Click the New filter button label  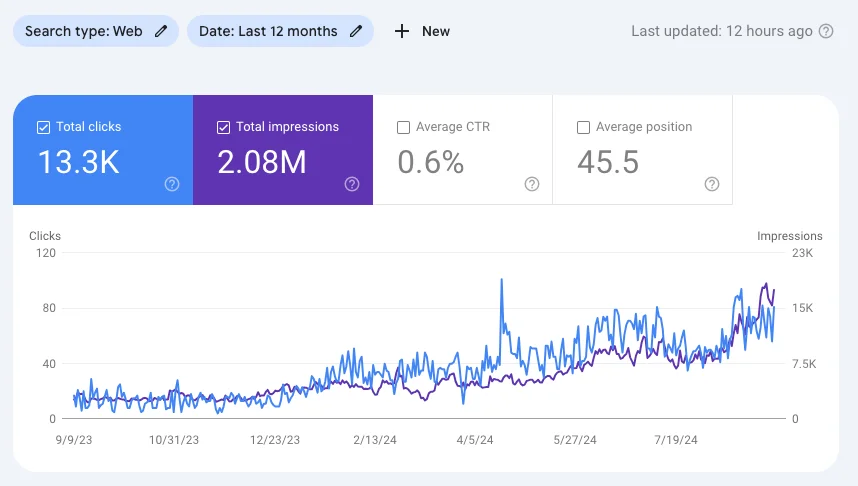pyautogui.click(x=436, y=31)
